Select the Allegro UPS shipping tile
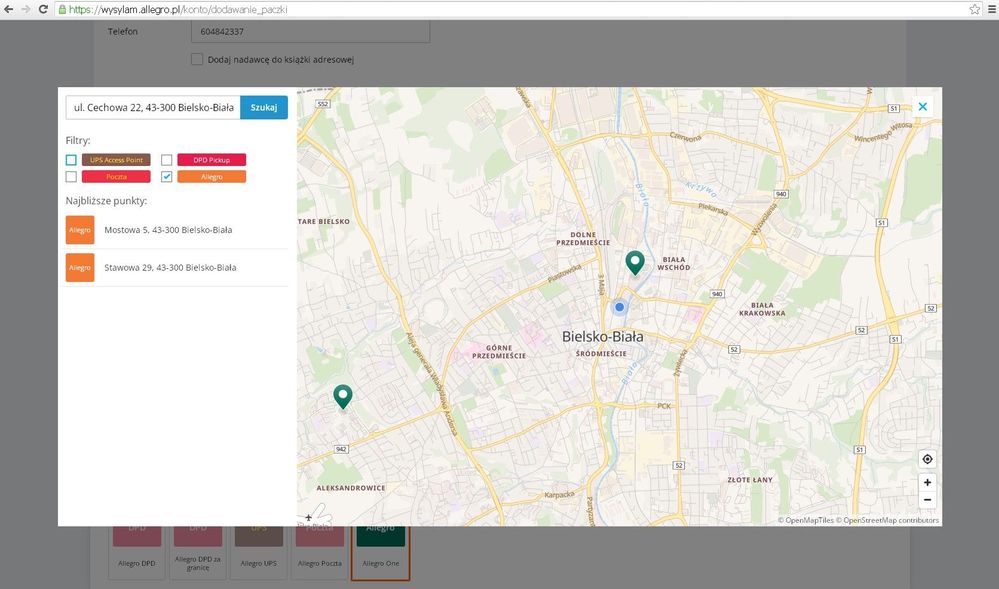 click(259, 551)
